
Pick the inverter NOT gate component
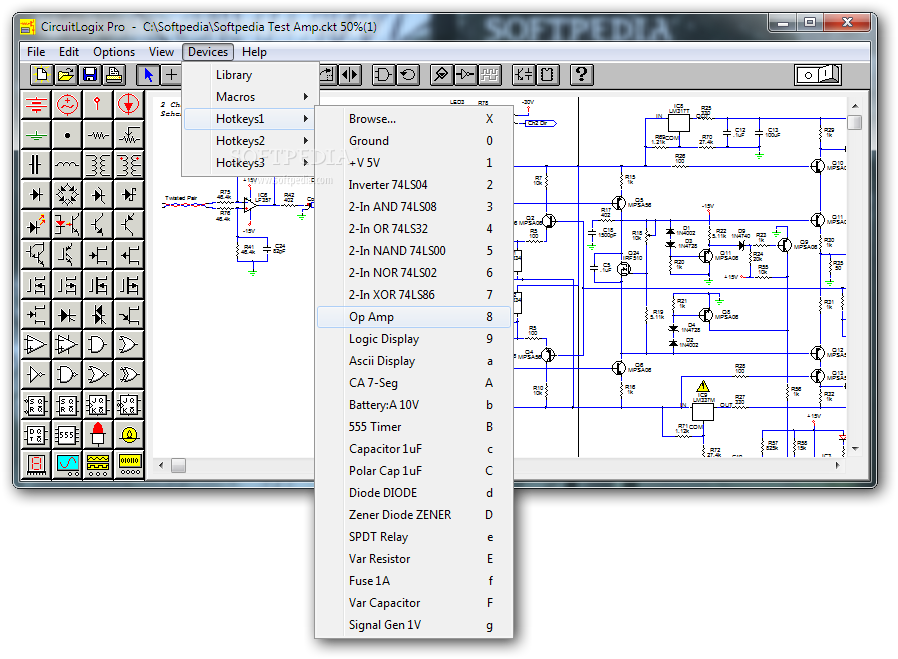36,374
